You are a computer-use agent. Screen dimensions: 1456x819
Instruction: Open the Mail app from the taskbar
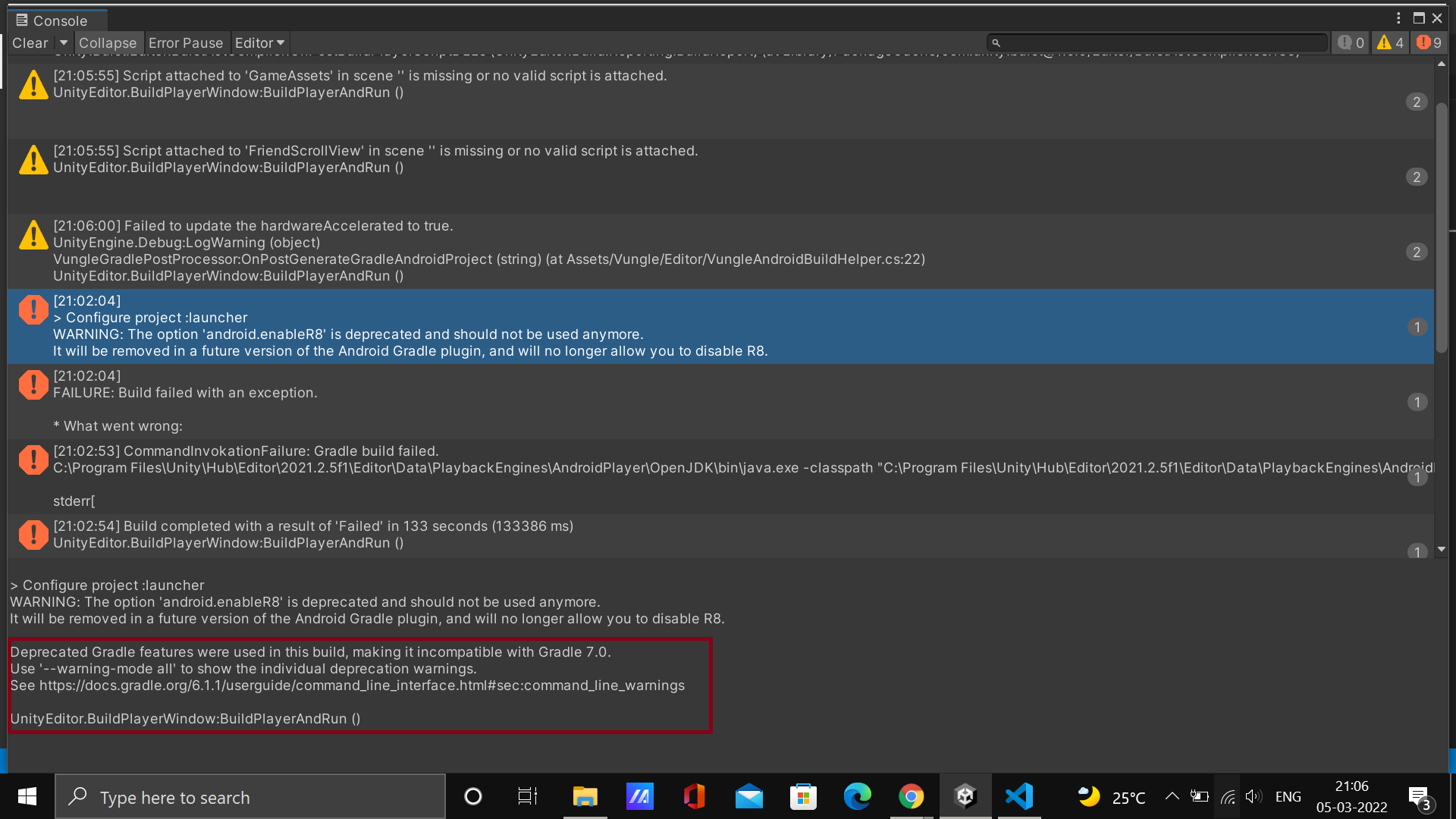point(748,796)
